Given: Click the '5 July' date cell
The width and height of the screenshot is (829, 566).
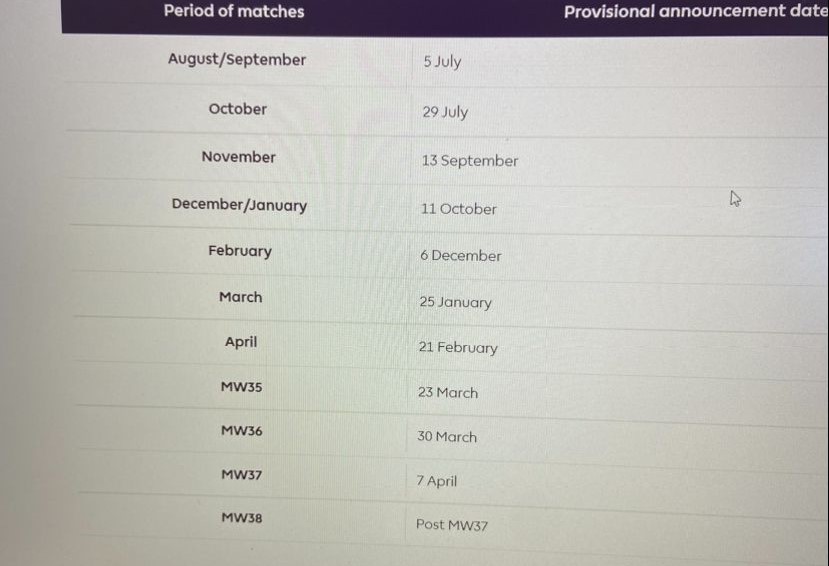Looking at the screenshot, I should click(x=442, y=61).
